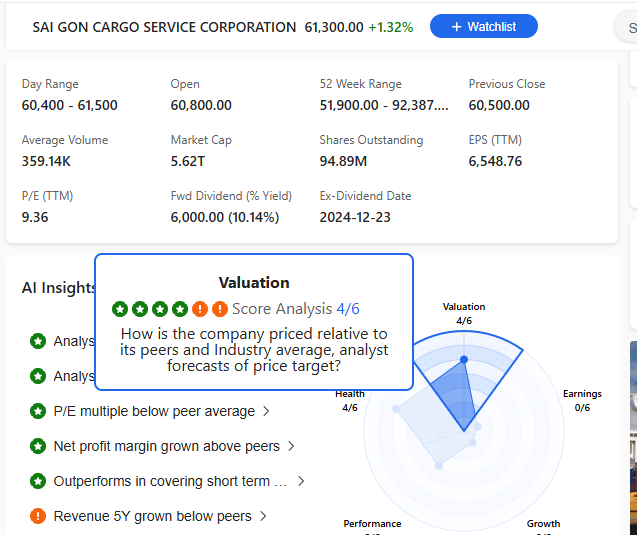Click green star icon beside P/E multiple insight

[38, 411]
